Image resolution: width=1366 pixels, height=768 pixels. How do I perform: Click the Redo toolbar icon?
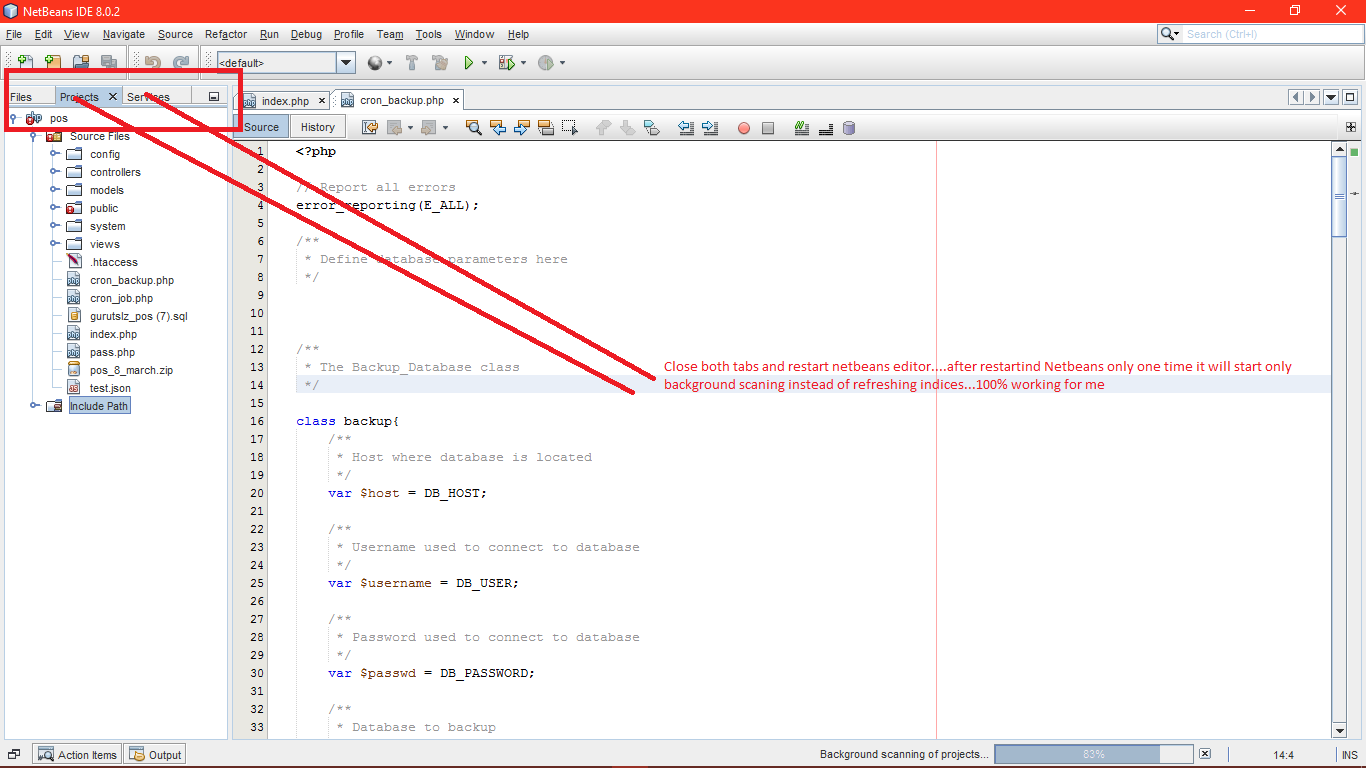[x=181, y=62]
